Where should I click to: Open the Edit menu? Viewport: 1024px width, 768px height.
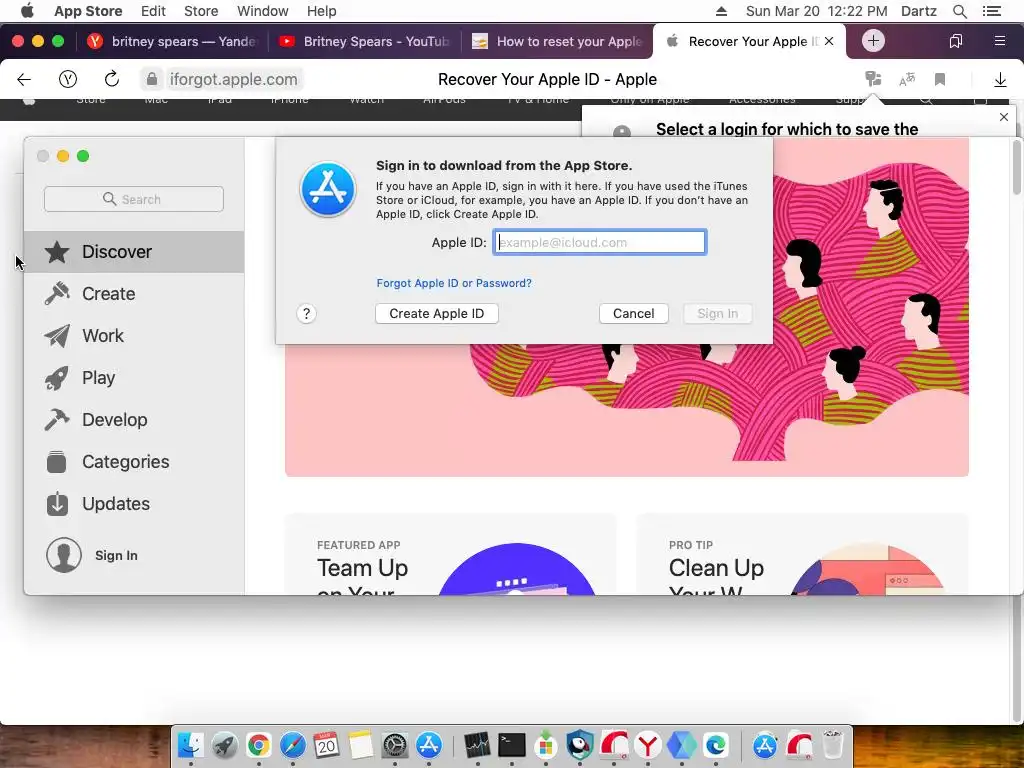click(153, 11)
